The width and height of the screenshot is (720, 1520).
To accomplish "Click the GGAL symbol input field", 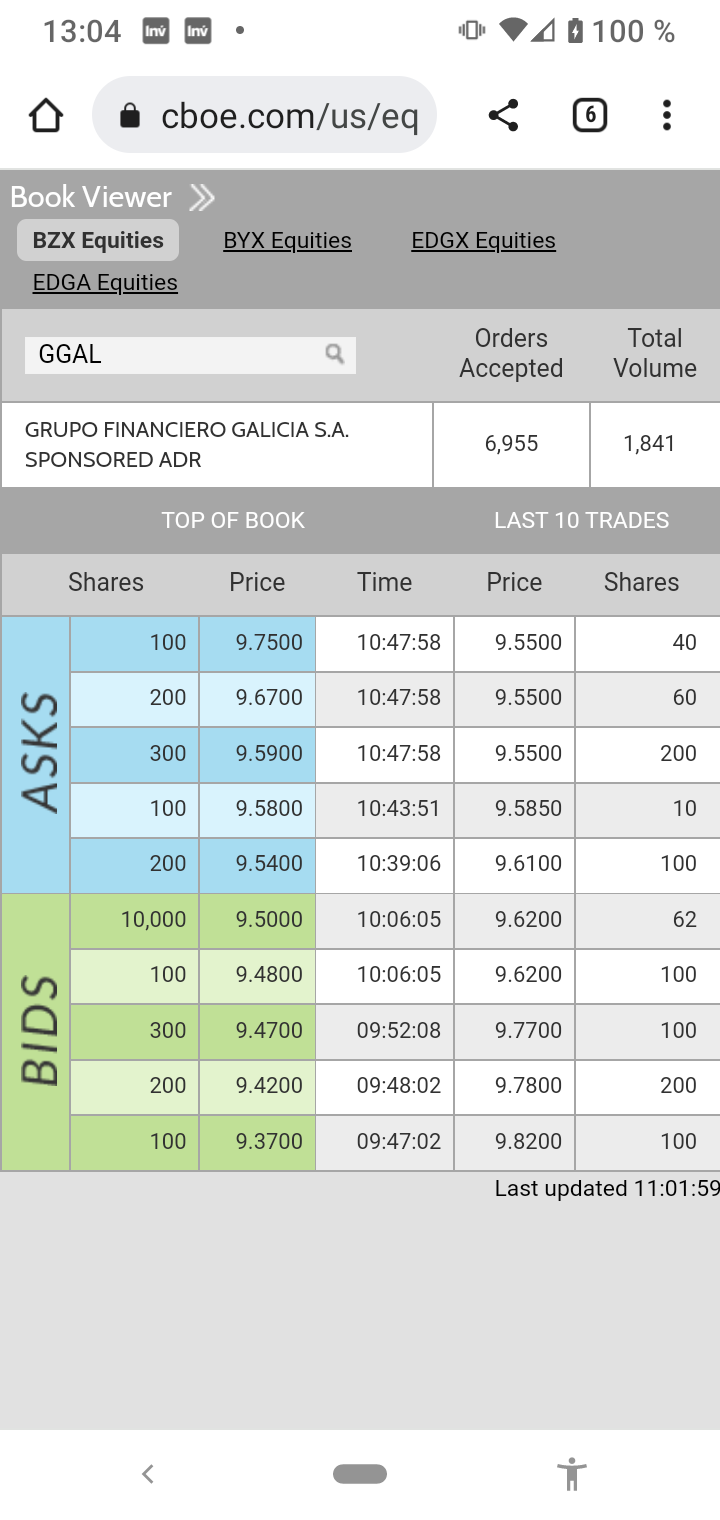I will [175, 355].
